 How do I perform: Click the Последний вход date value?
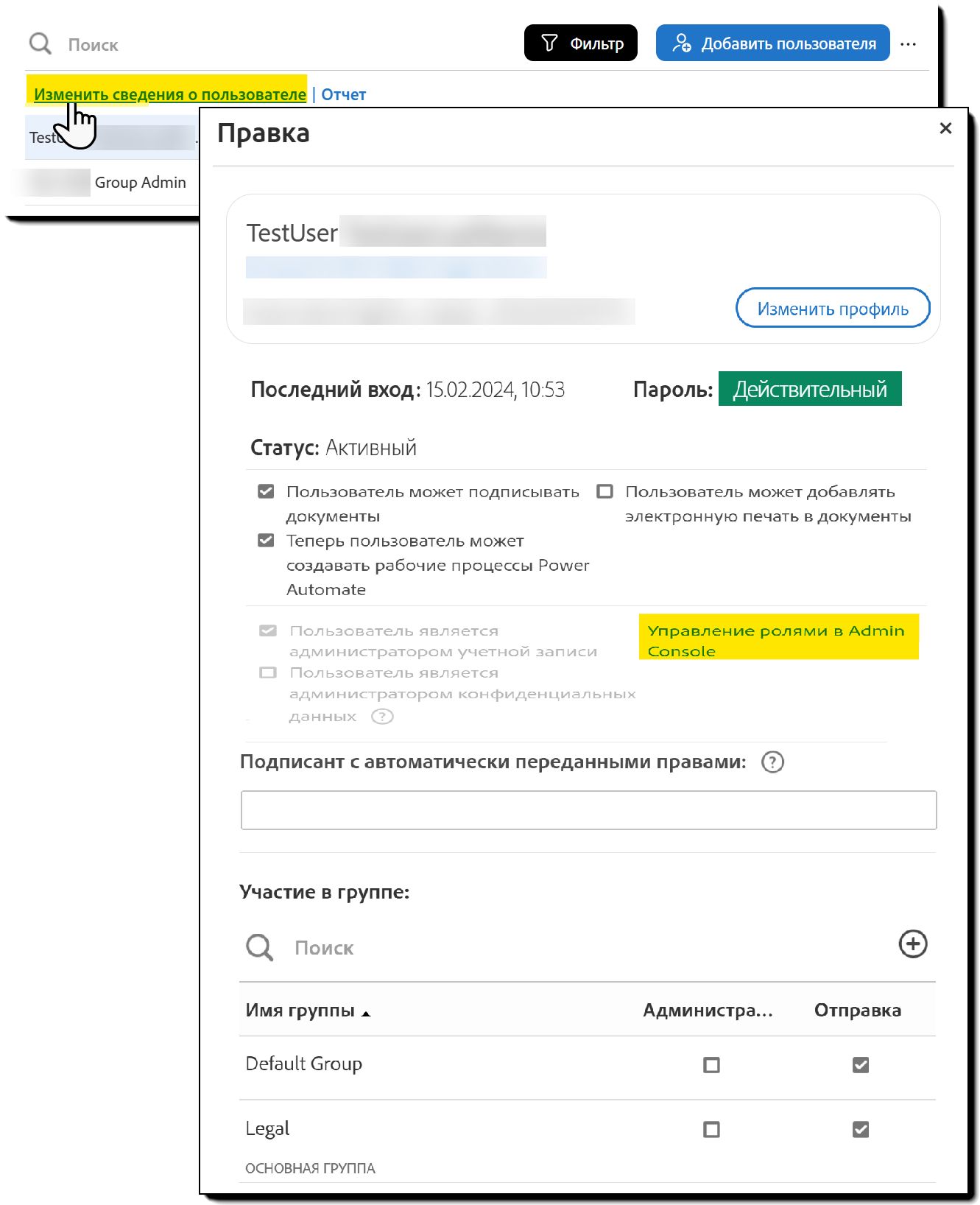click(496, 390)
